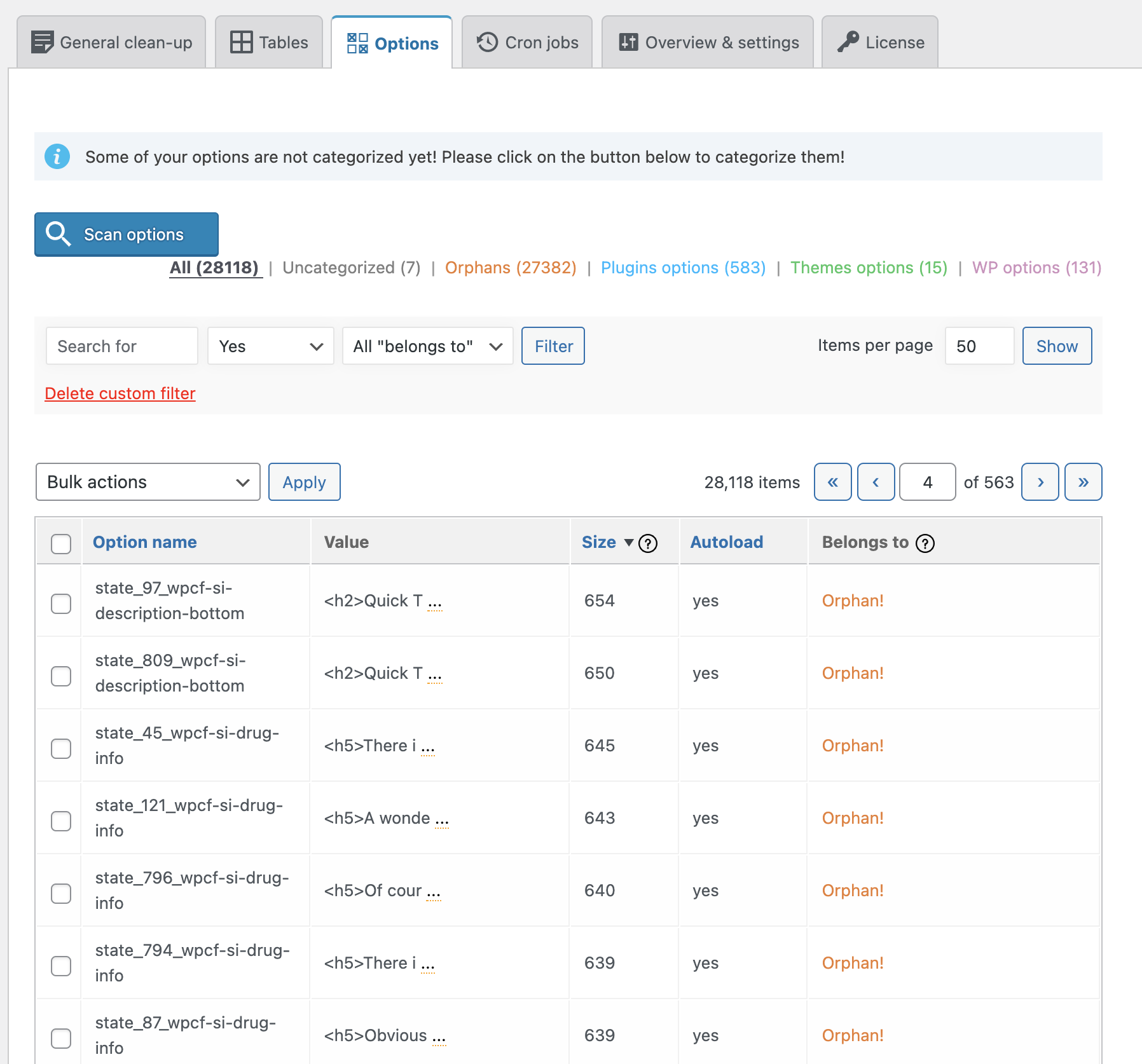Click option name state_121_wpcf-si-drug-info

(189, 818)
